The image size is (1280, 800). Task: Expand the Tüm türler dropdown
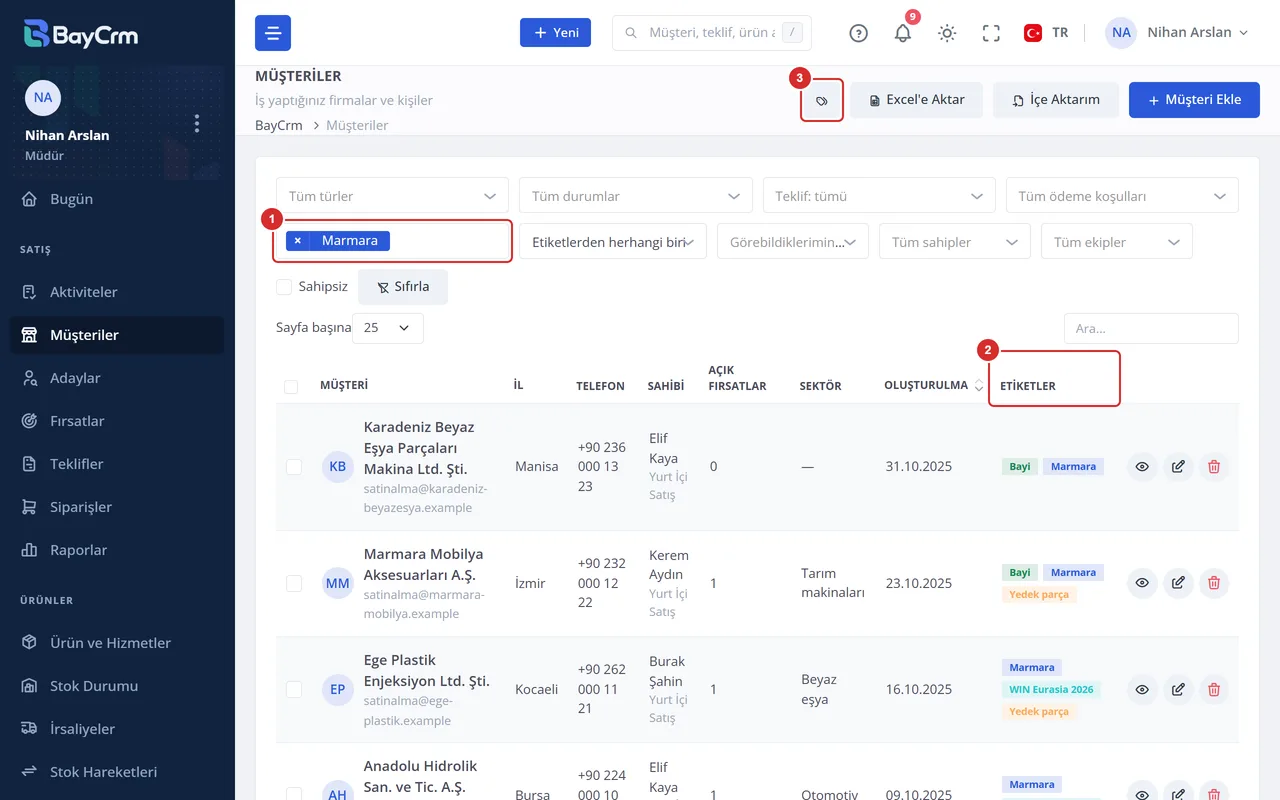pyautogui.click(x=392, y=196)
